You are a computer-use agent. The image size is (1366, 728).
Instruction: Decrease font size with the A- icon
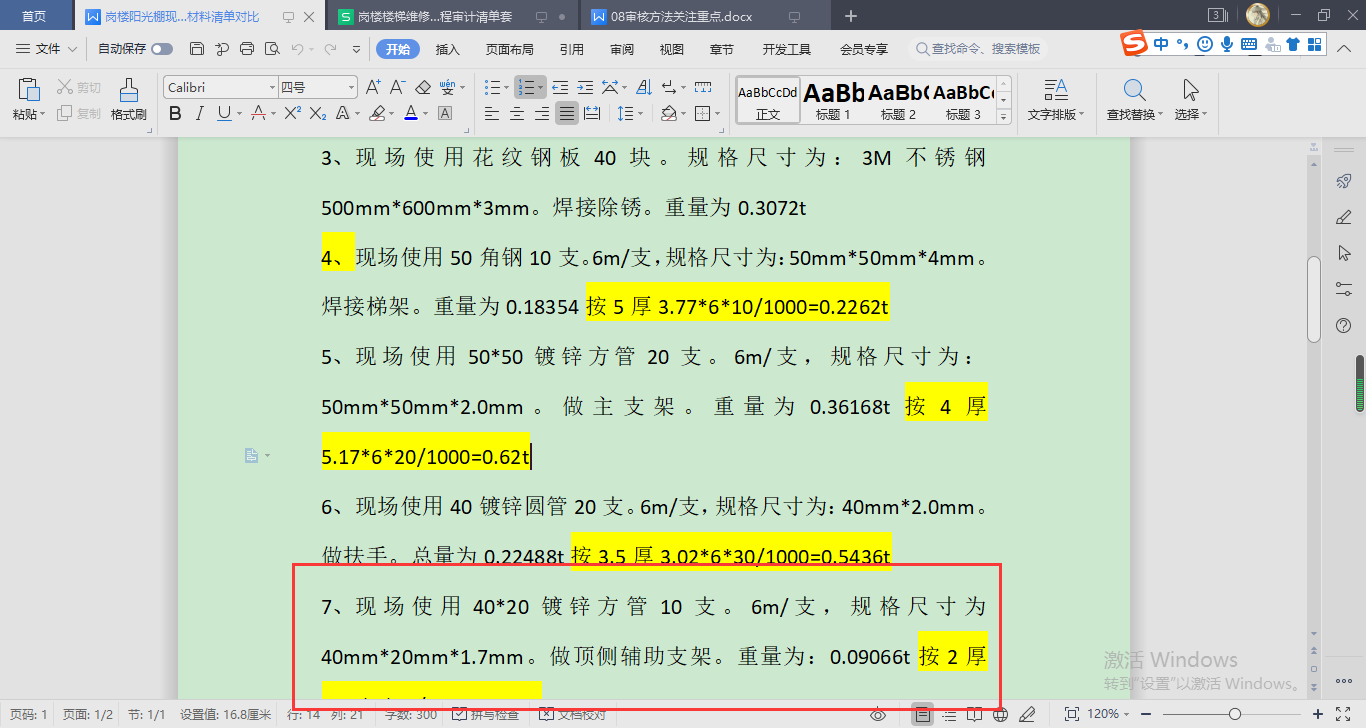click(397, 87)
